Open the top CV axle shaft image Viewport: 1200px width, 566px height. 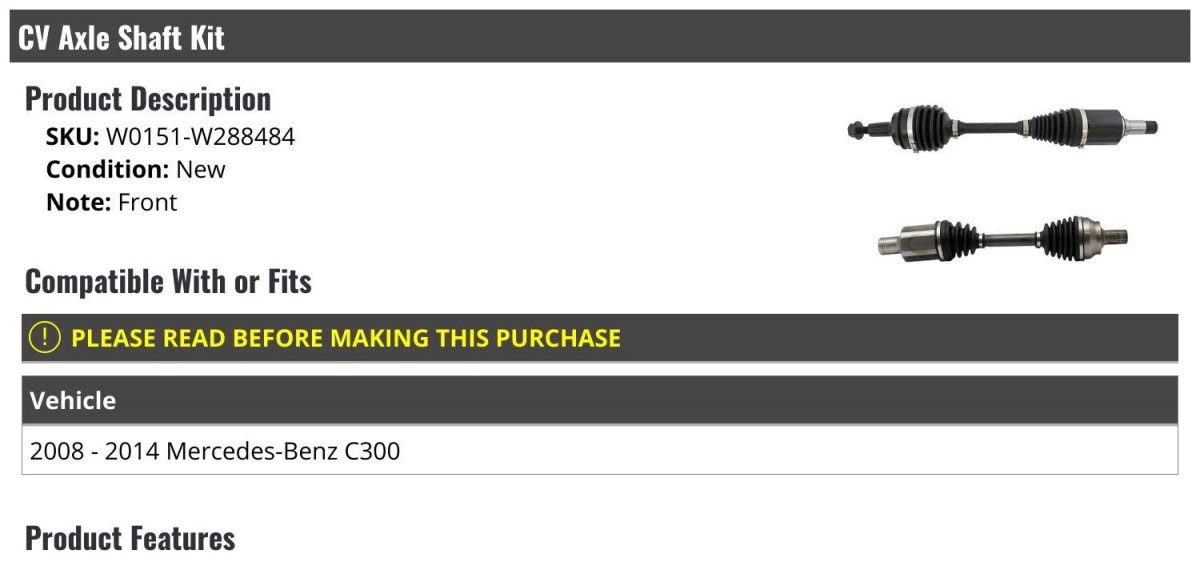[x=1003, y=127]
